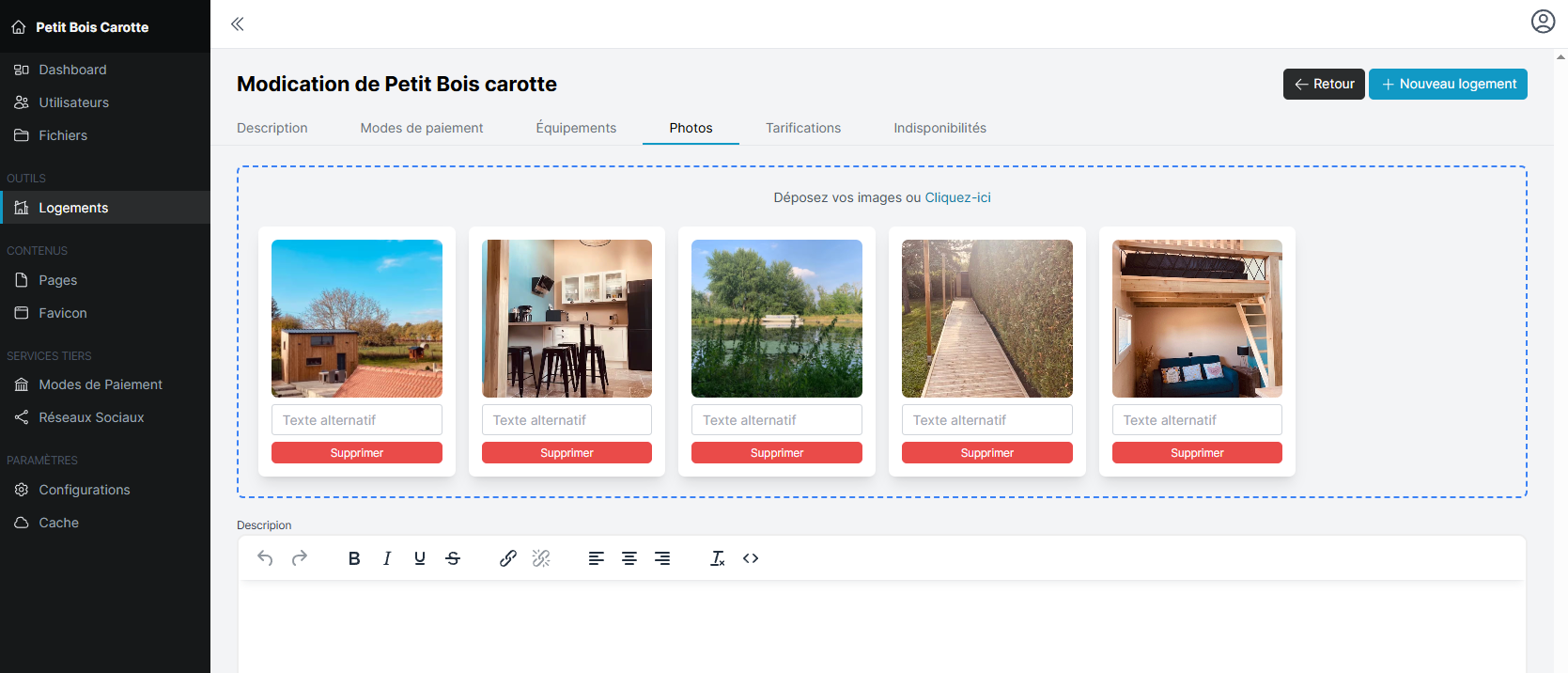Open Réseaux Sociaux in the sidebar
Viewport: 1568px width, 673px height.
pos(105,417)
